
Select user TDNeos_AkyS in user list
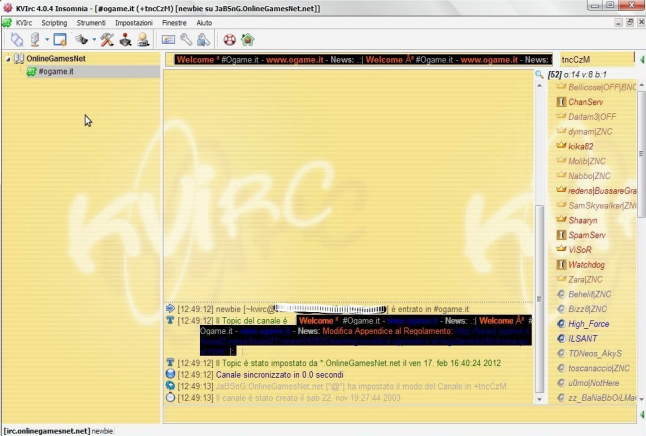pyautogui.click(x=595, y=354)
